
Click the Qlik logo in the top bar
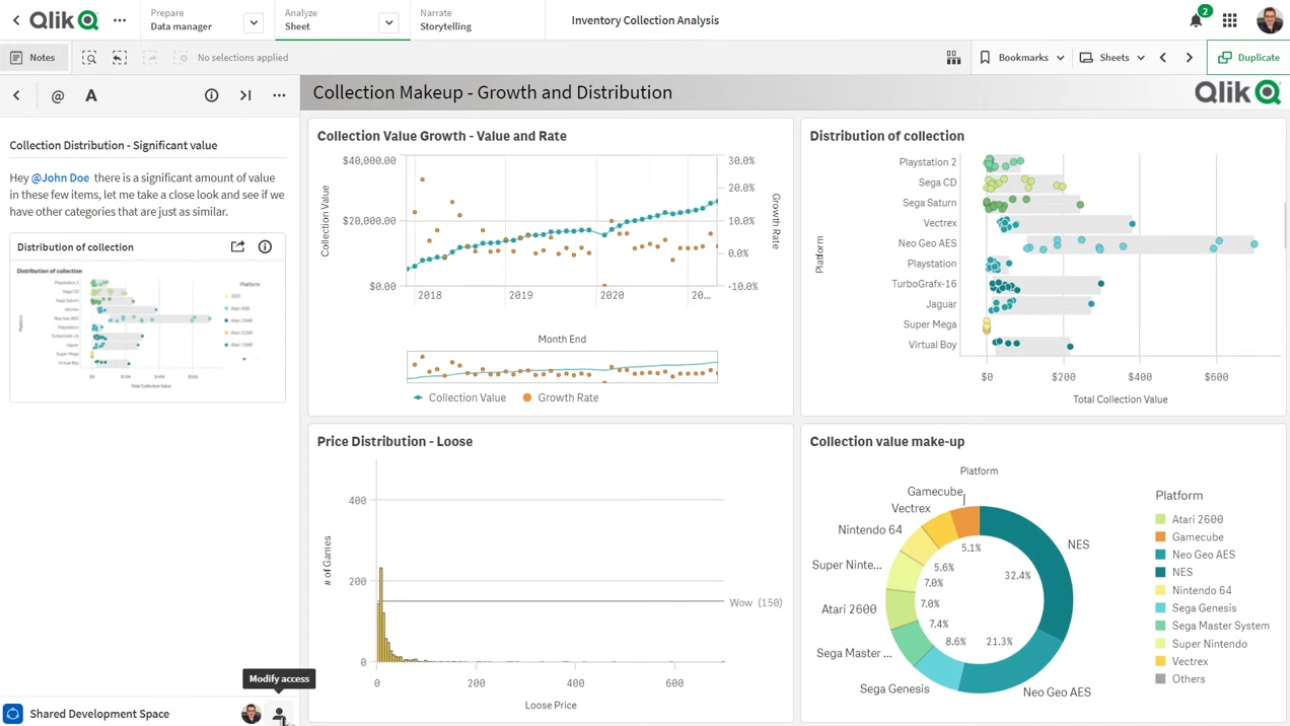64,20
